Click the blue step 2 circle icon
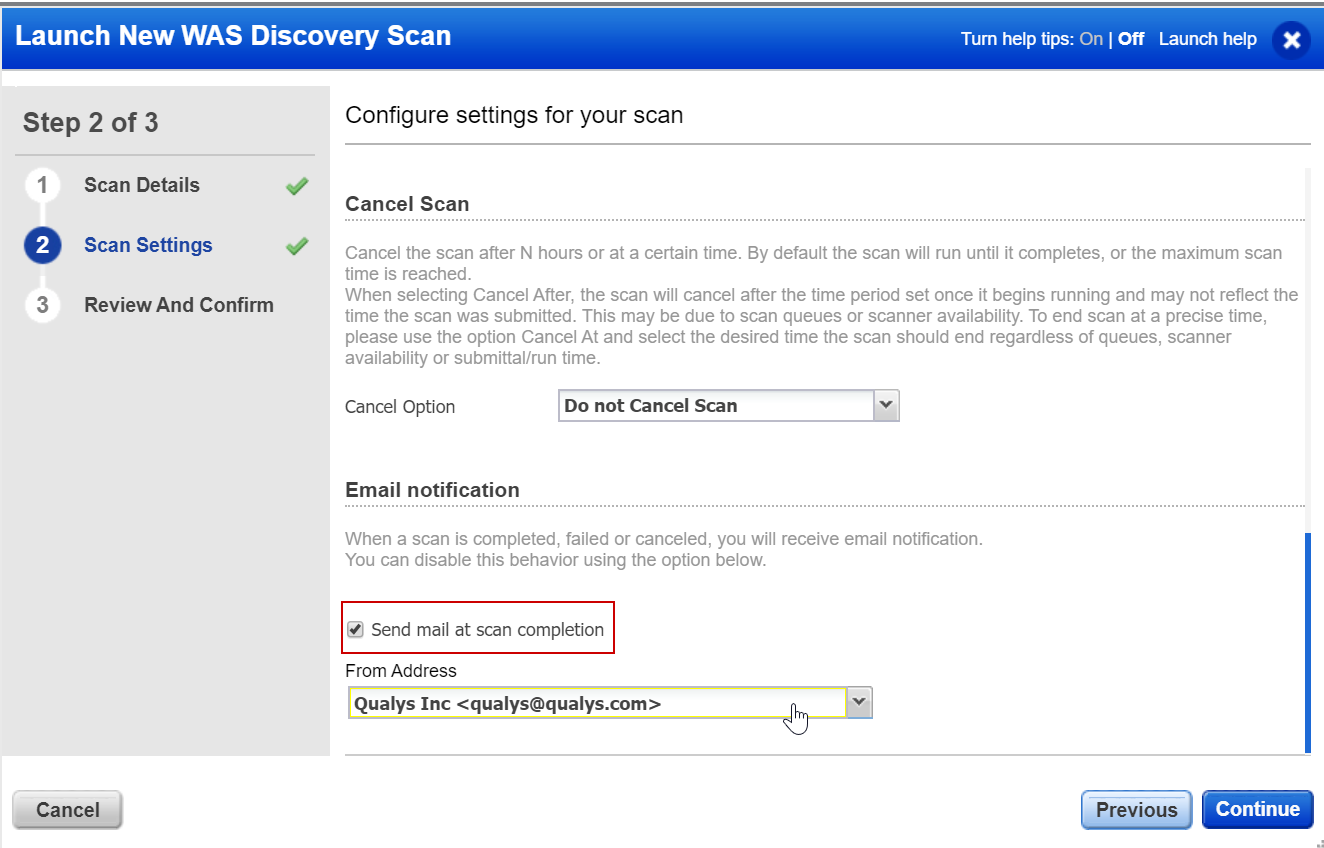Image resolution: width=1324 pixels, height=848 pixels. click(42, 245)
